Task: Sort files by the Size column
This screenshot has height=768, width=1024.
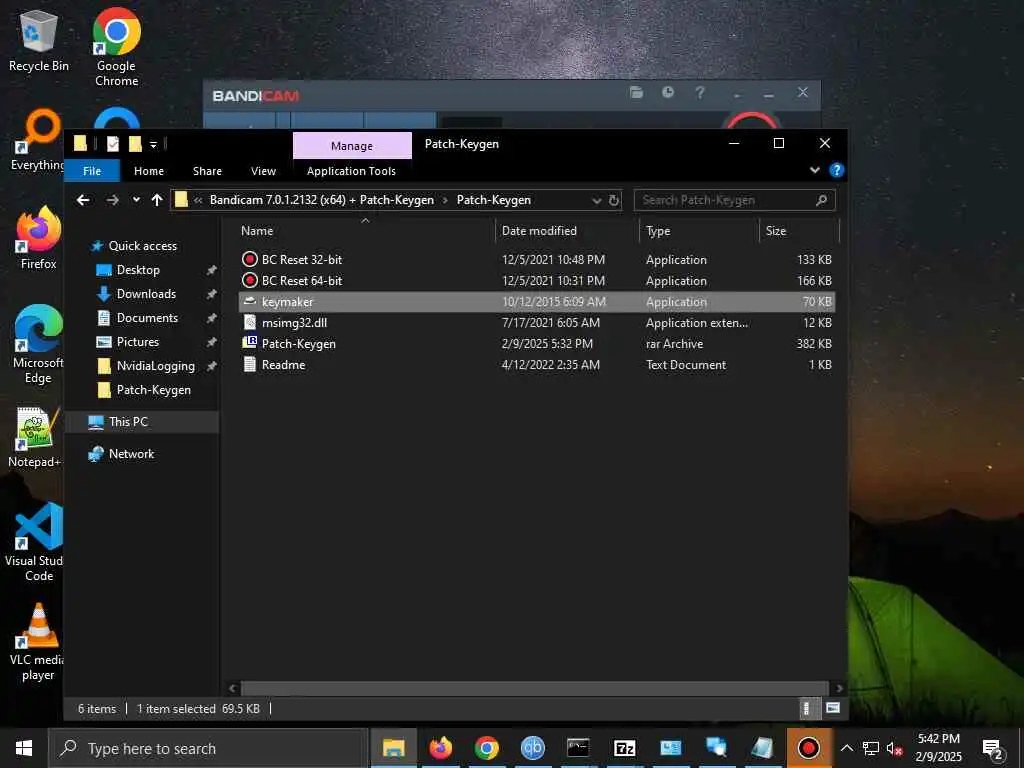Action: (799, 231)
